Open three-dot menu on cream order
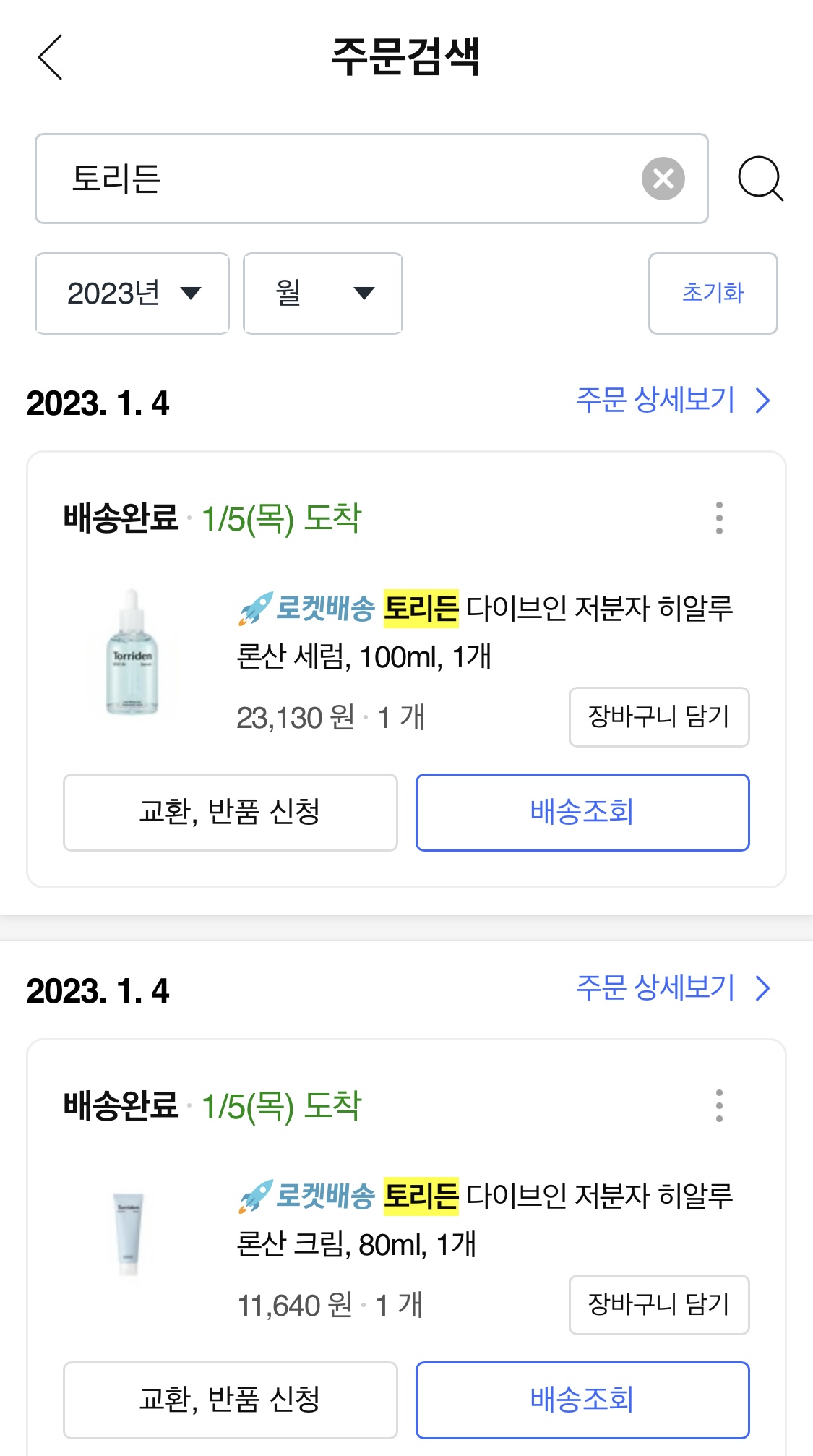 tap(719, 1105)
